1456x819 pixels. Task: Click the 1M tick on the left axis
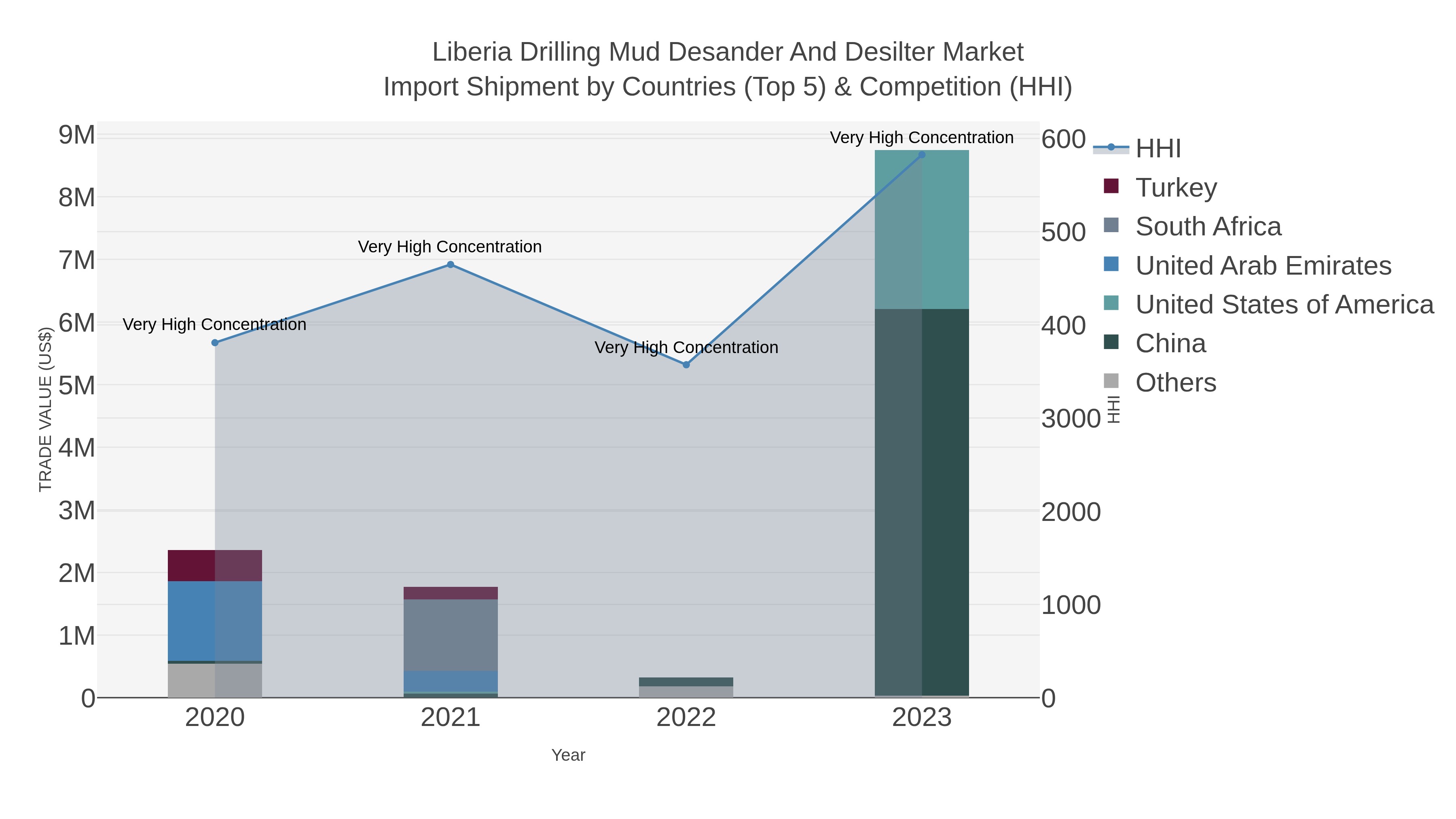tap(77, 636)
